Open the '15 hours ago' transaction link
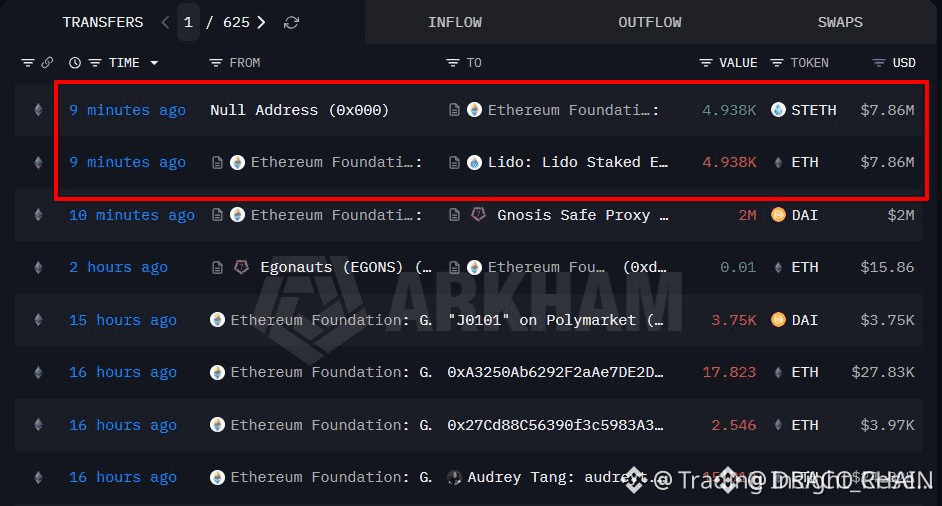The image size is (942, 506). point(123,320)
